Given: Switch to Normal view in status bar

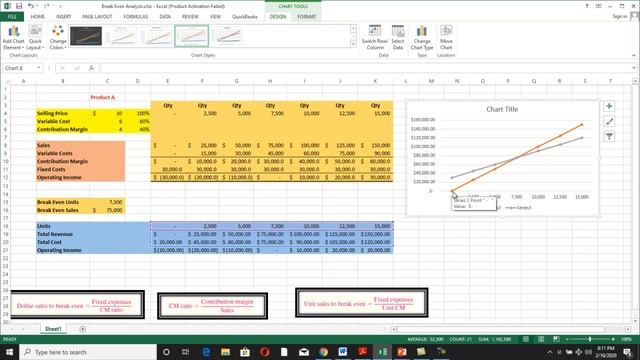Looking at the screenshot, I should 526,339.
